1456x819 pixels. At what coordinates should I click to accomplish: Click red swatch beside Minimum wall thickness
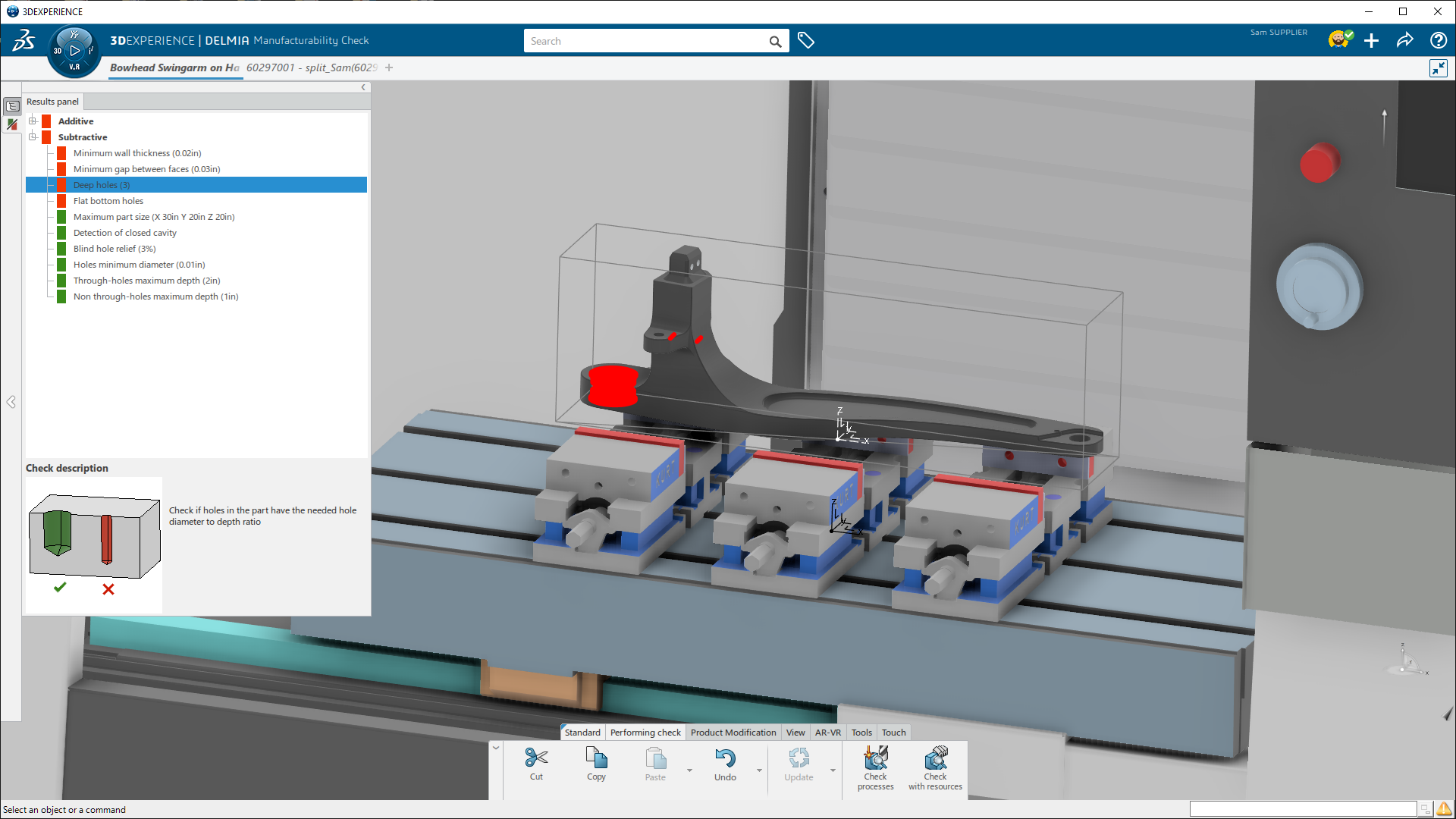[x=61, y=153]
